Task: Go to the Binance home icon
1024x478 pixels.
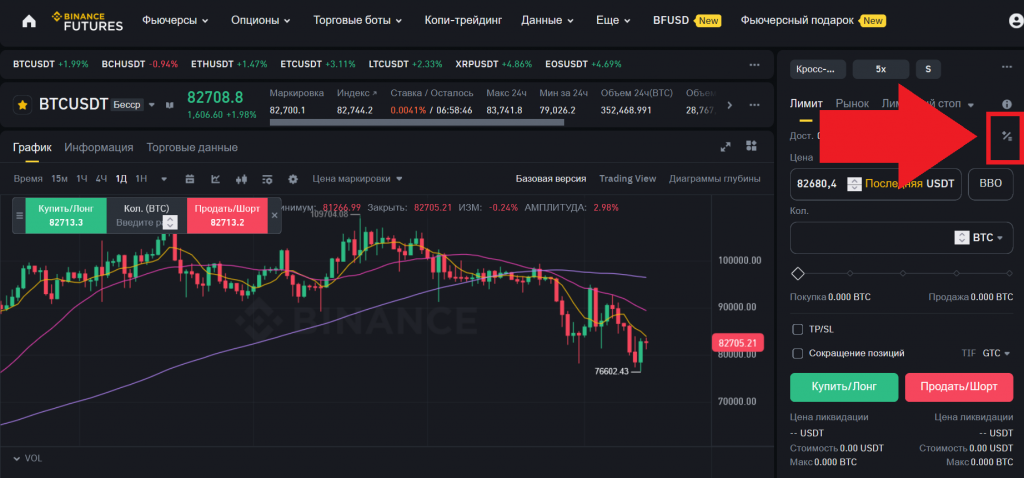Action: pos(29,21)
